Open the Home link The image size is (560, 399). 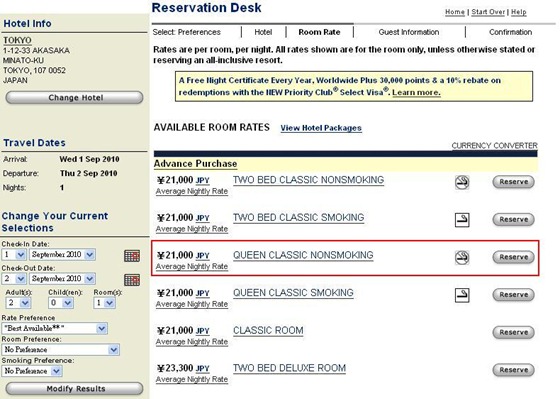point(455,12)
